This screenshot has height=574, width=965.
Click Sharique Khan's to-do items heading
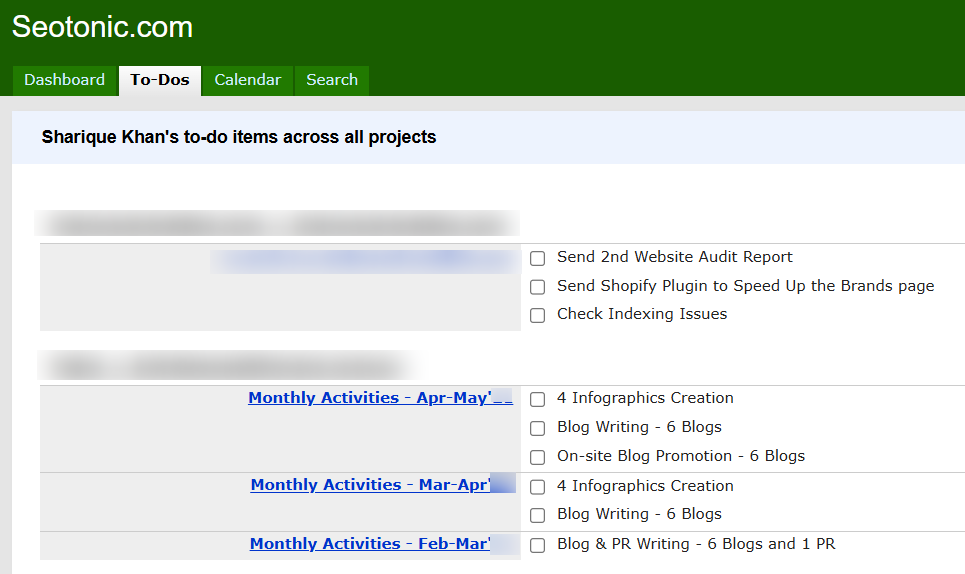(x=239, y=137)
